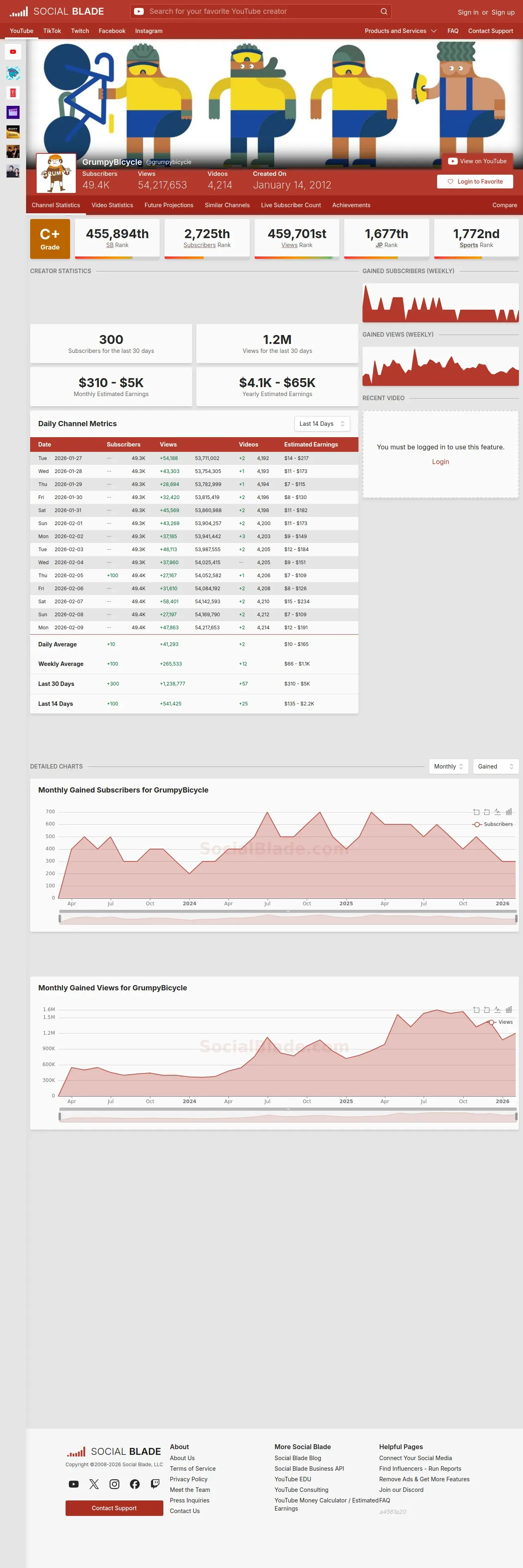
Task: Switch the Views chart to line view icon
Action: coord(497,1010)
